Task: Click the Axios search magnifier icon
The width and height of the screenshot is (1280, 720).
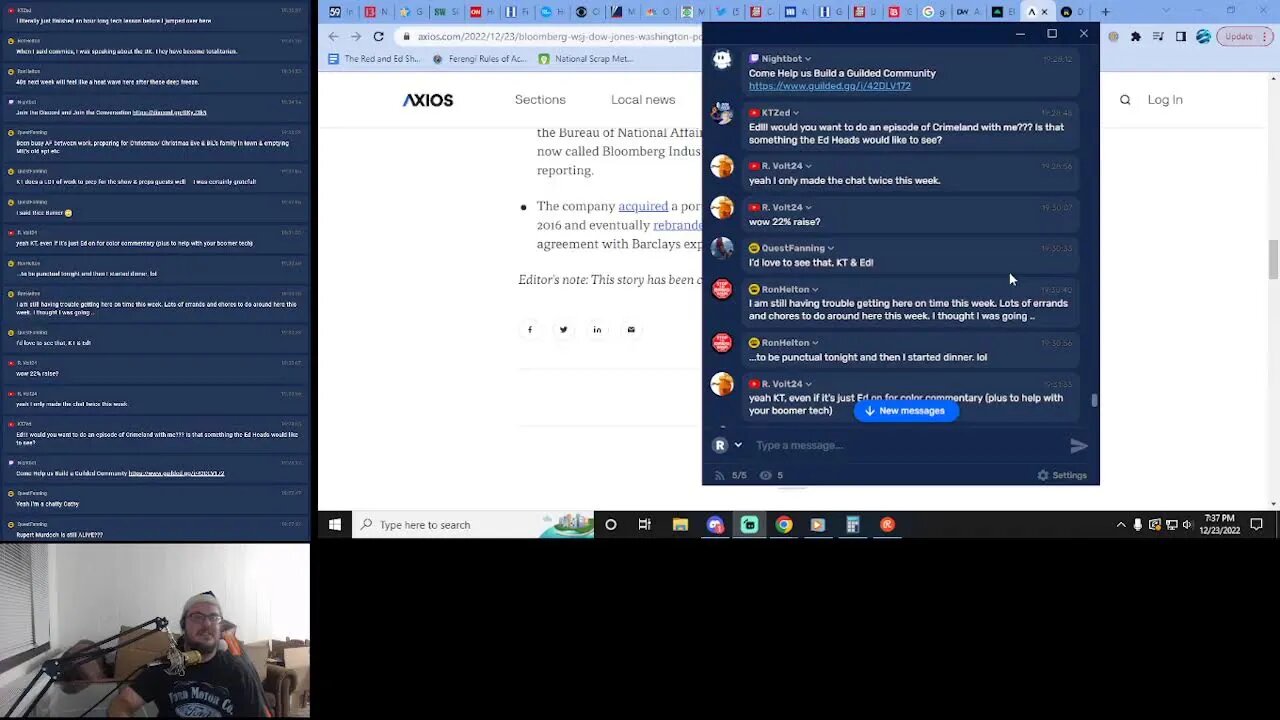Action: click(x=1125, y=100)
